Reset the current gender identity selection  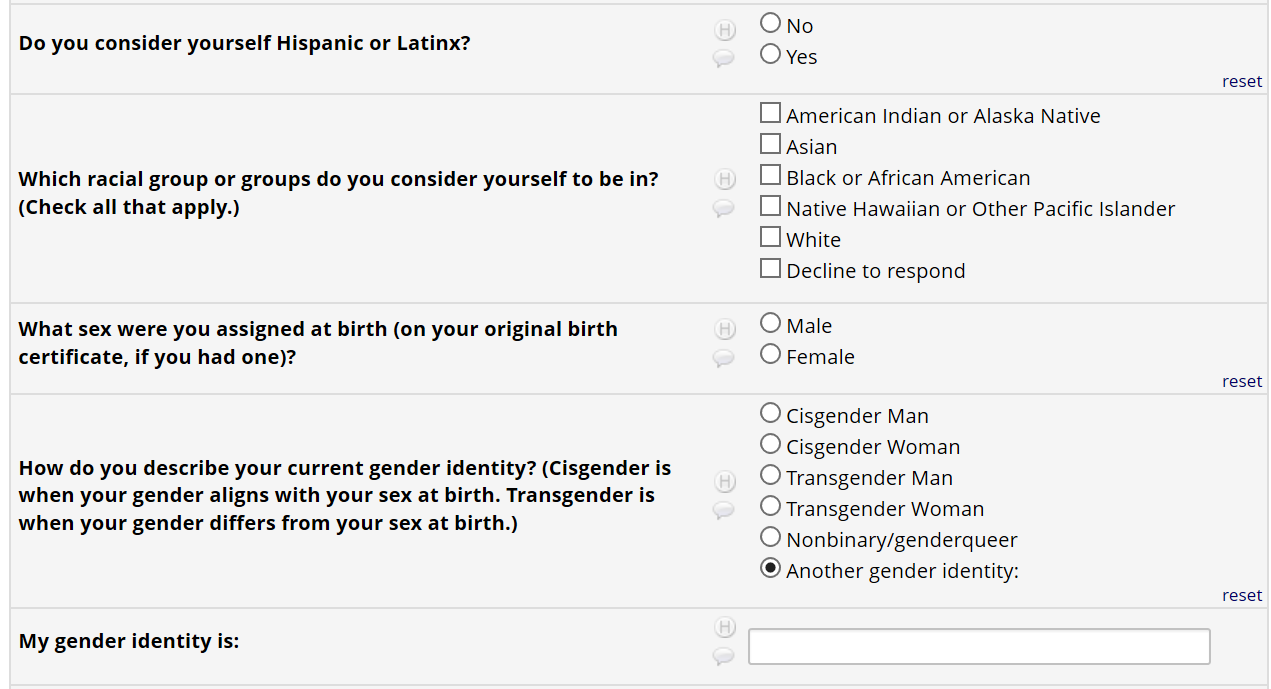(x=1242, y=595)
